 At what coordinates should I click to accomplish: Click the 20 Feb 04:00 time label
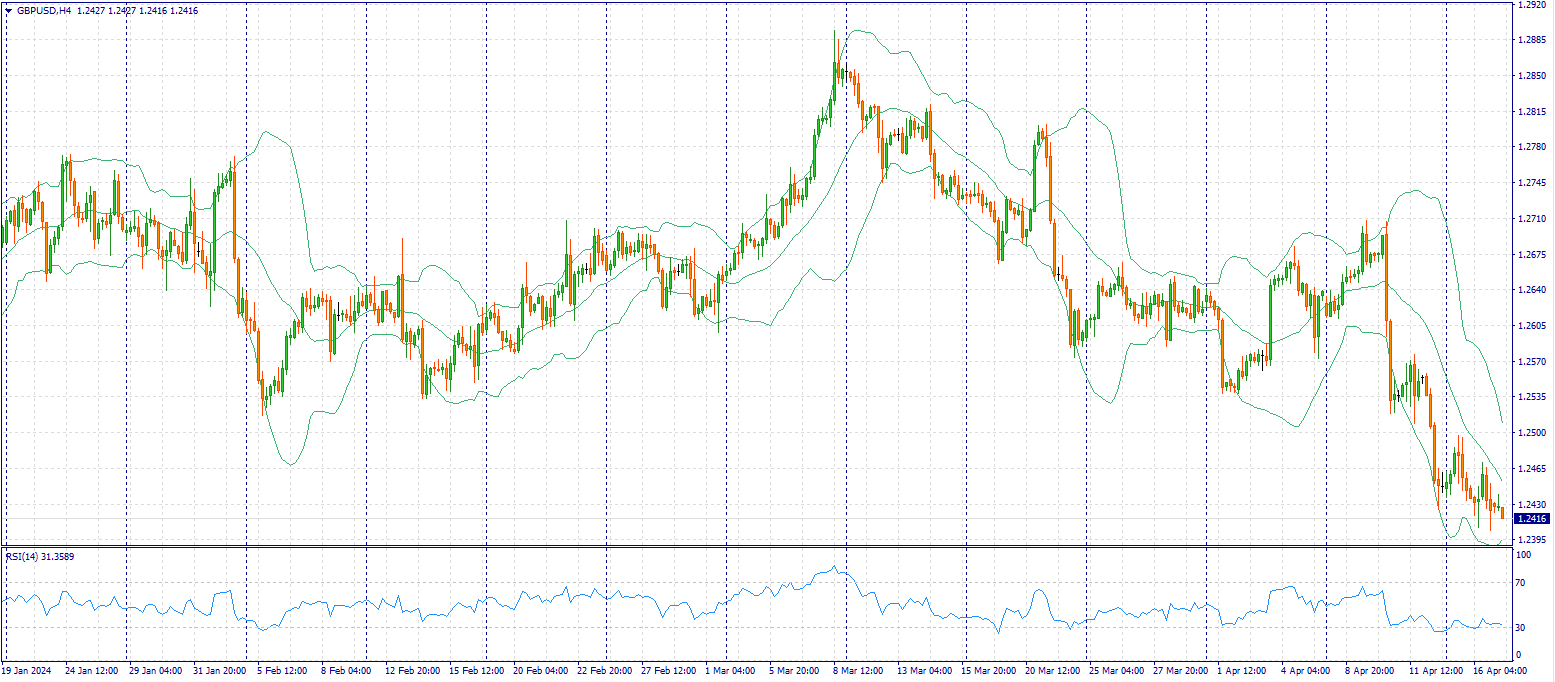click(x=541, y=670)
